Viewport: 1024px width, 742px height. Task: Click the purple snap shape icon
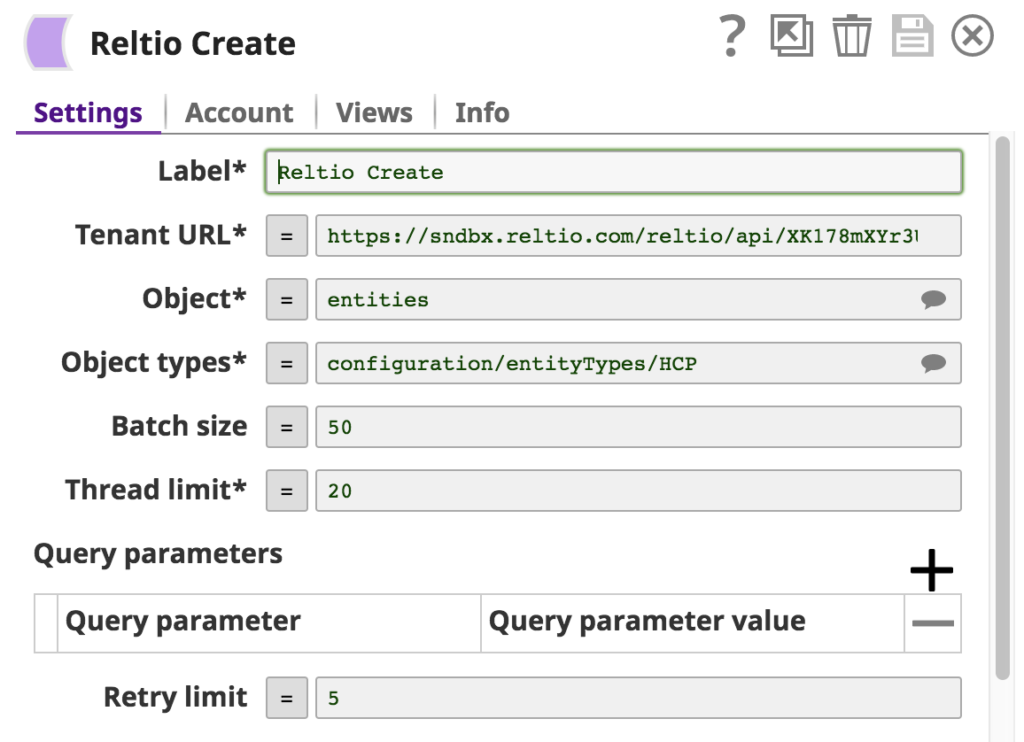coord(48,43)
